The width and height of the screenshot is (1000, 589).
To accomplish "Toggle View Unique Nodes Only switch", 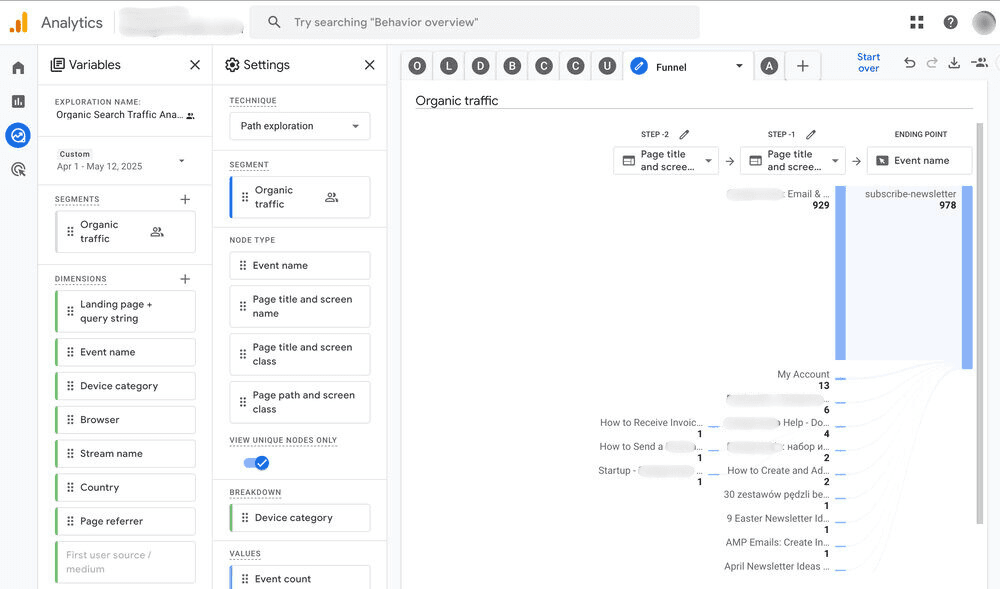I will [x=256, y=463].
